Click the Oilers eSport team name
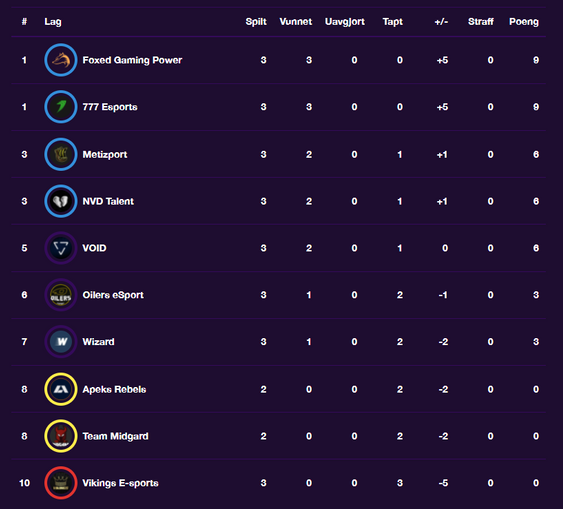The height and width of the screenshot is (509, 563). point(113,295)
